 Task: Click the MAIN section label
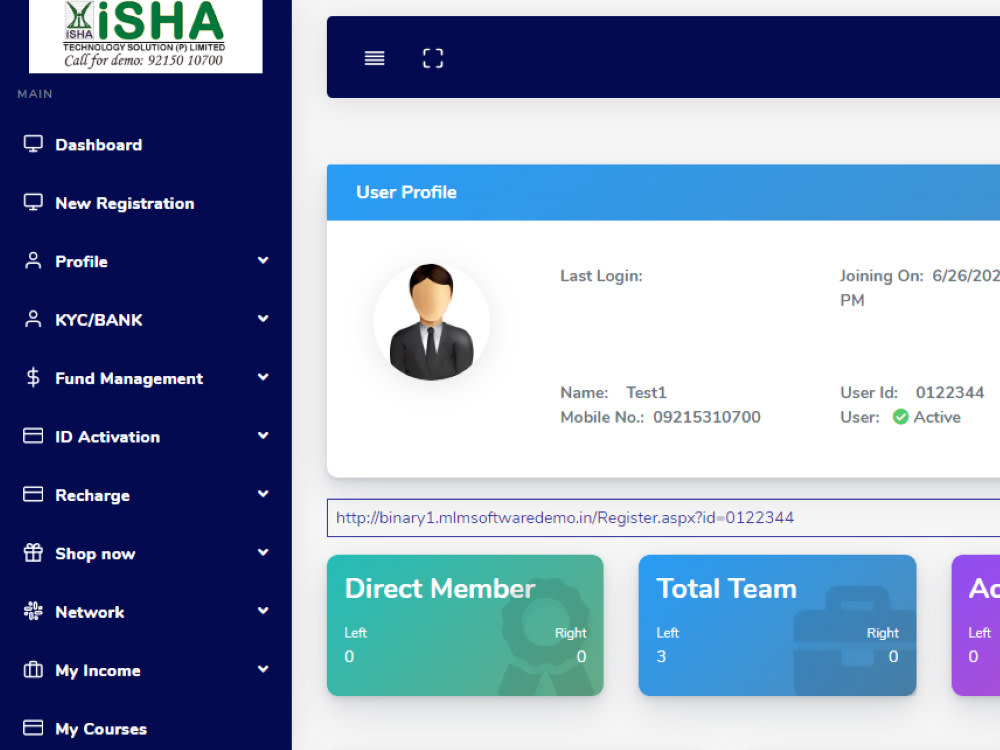click(x=35, y=94)
